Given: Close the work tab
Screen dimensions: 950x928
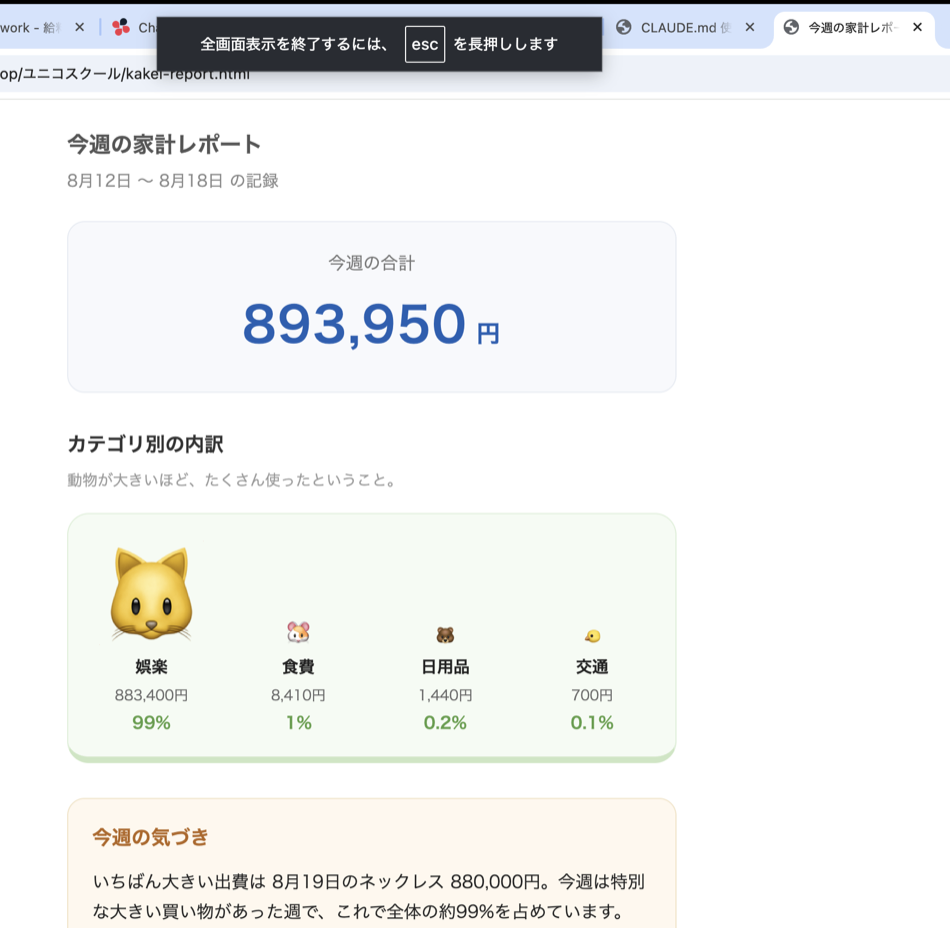Looking at the screenshot, I should (x=79, y=27).
